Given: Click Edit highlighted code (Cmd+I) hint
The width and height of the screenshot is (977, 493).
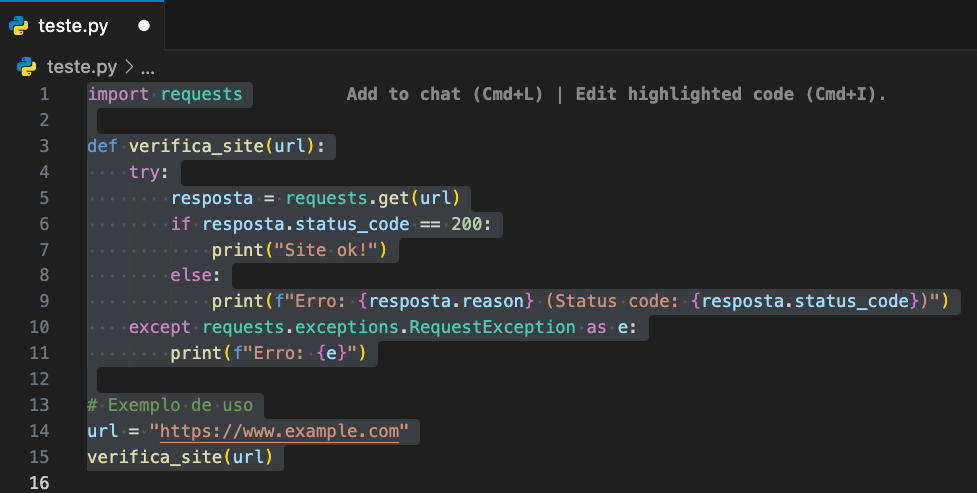Looking at the screenshot, I should (730, 94).
